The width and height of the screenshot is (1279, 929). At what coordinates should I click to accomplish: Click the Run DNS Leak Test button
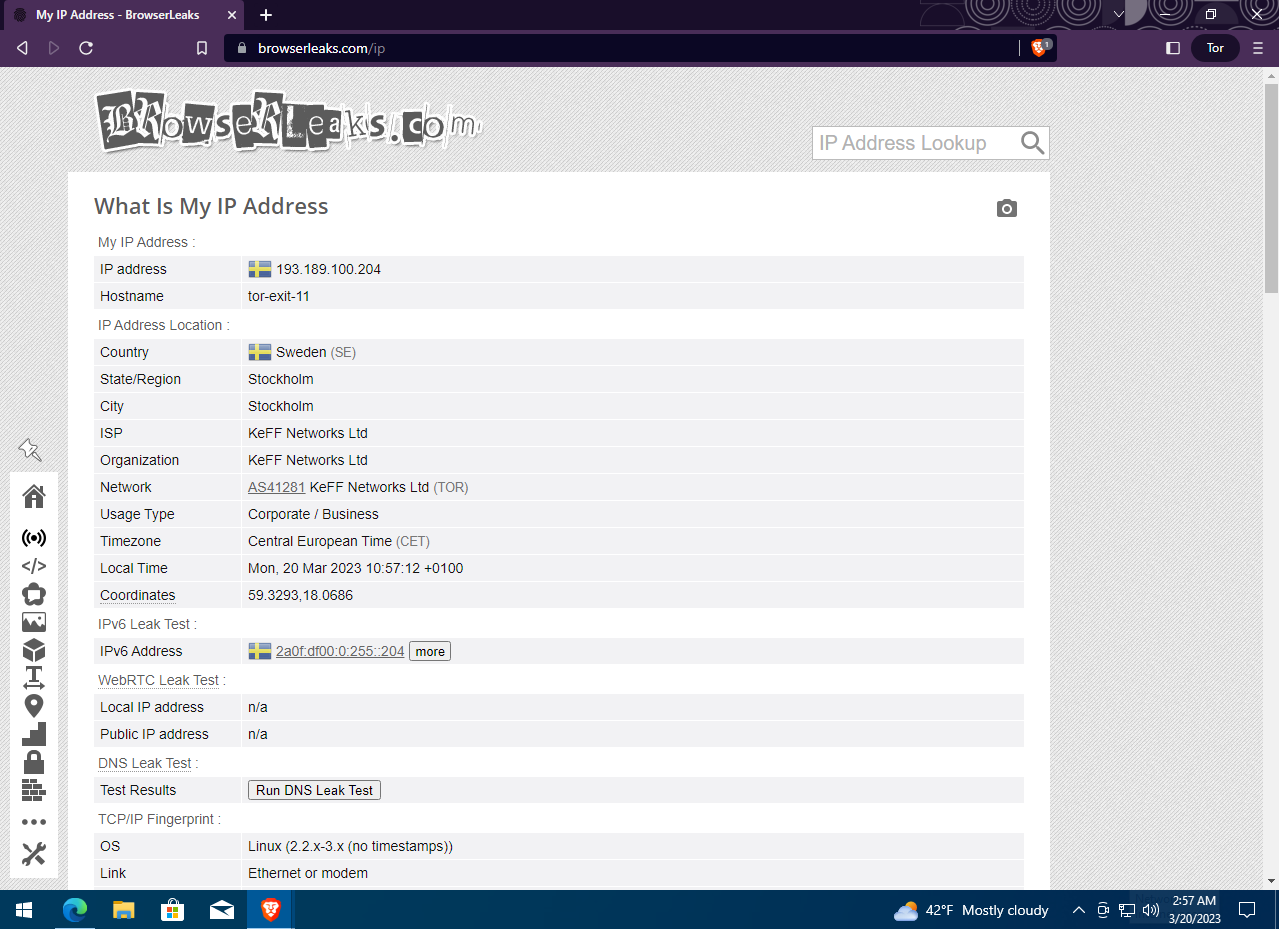[314, 790]
